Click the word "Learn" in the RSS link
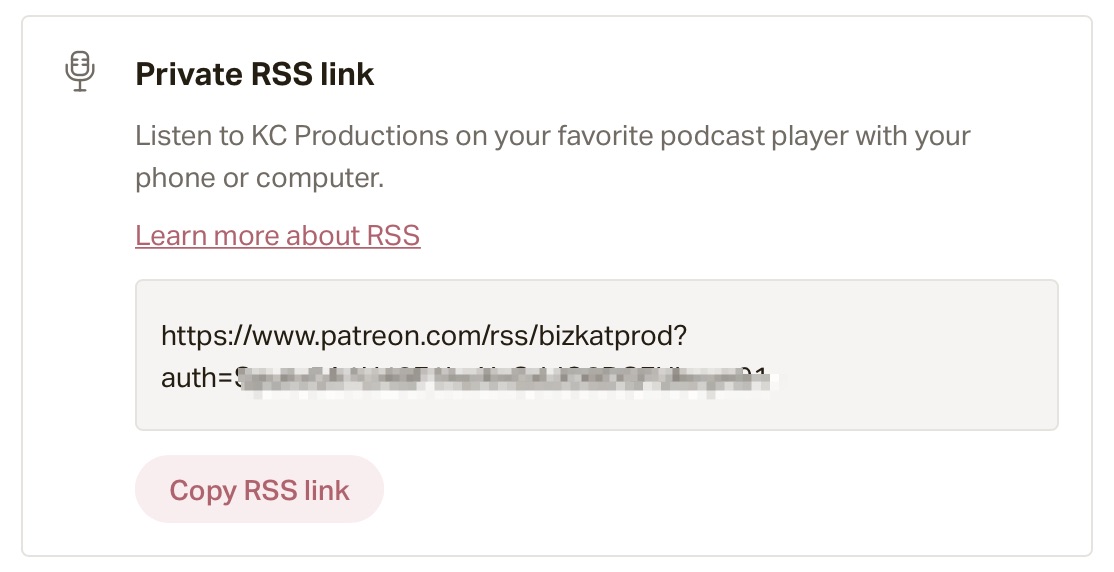Image resolution: width=1114 pixels, height=572 pixels. 168,235
